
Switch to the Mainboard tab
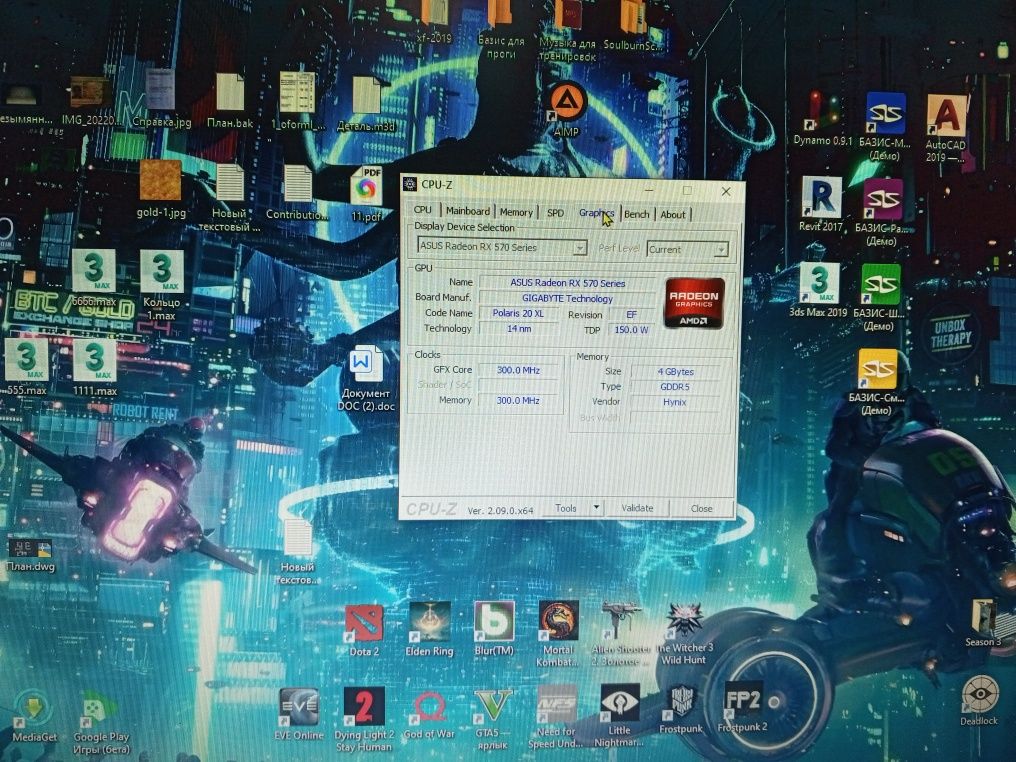click(x=467, y=211)
